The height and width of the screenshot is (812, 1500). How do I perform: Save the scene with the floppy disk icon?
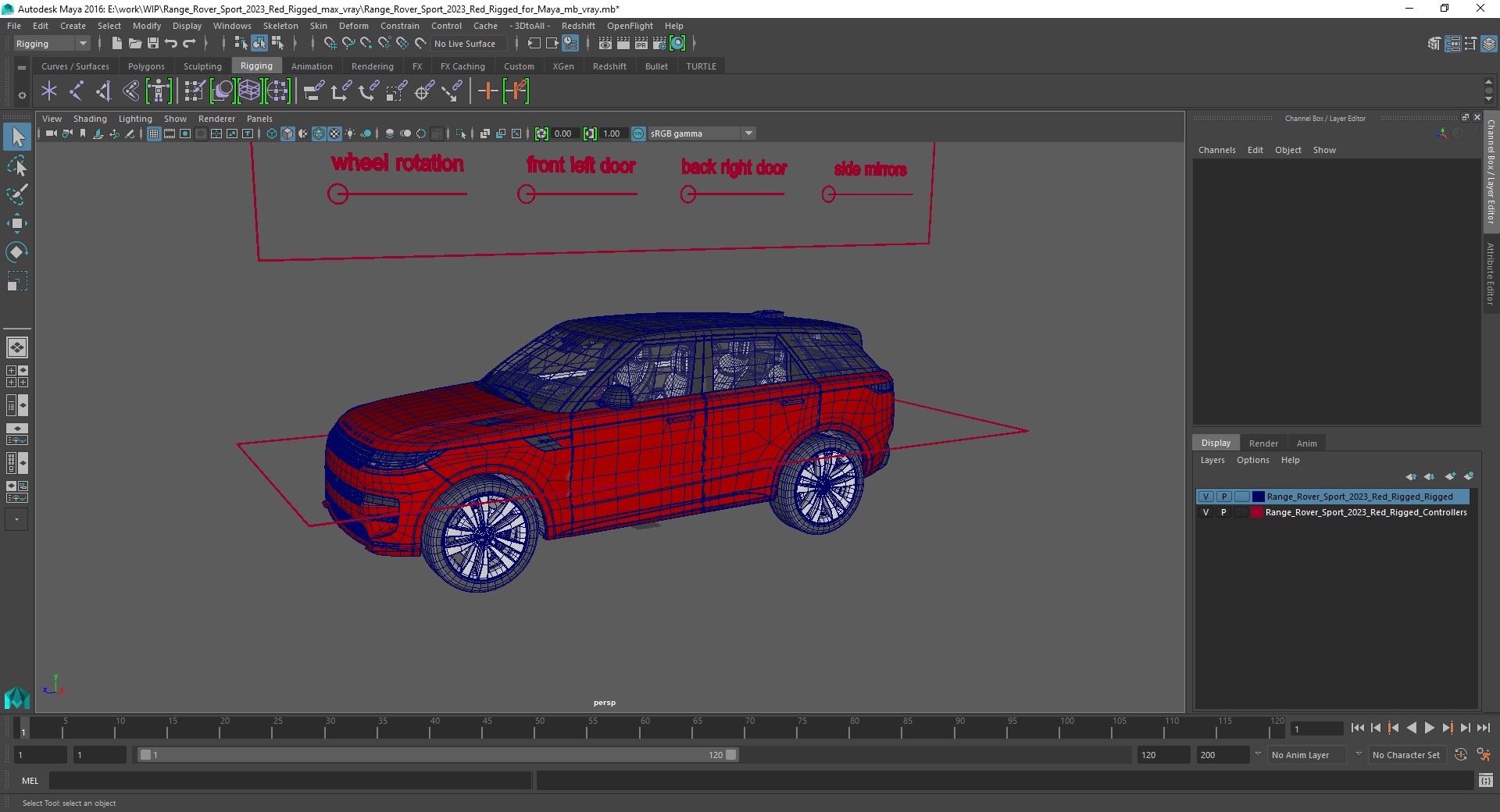pyautogui.click(x=153, y=44)
